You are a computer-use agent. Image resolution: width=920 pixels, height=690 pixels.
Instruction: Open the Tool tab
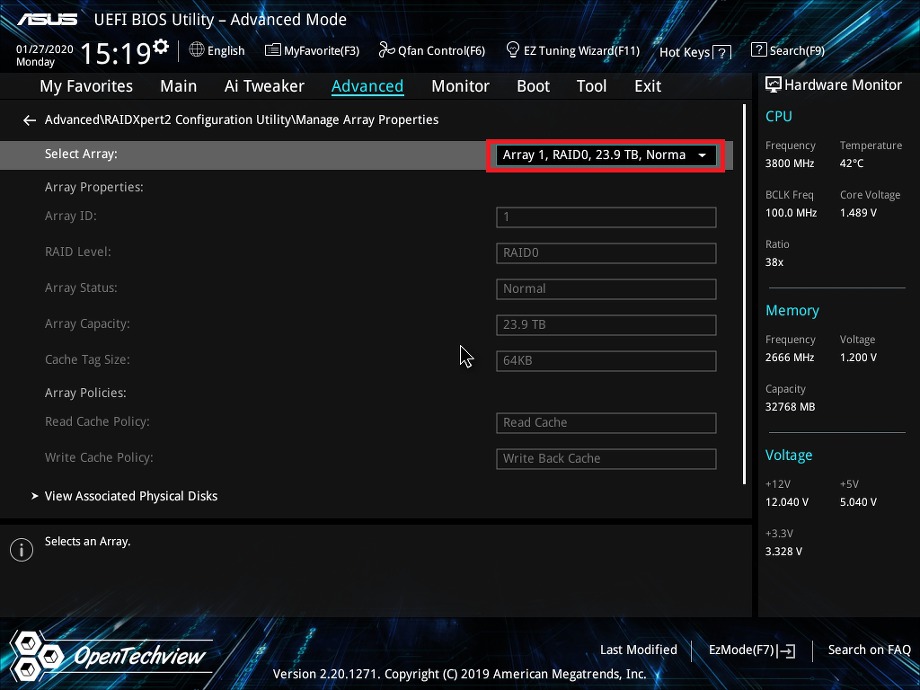[x=591, y=86]
